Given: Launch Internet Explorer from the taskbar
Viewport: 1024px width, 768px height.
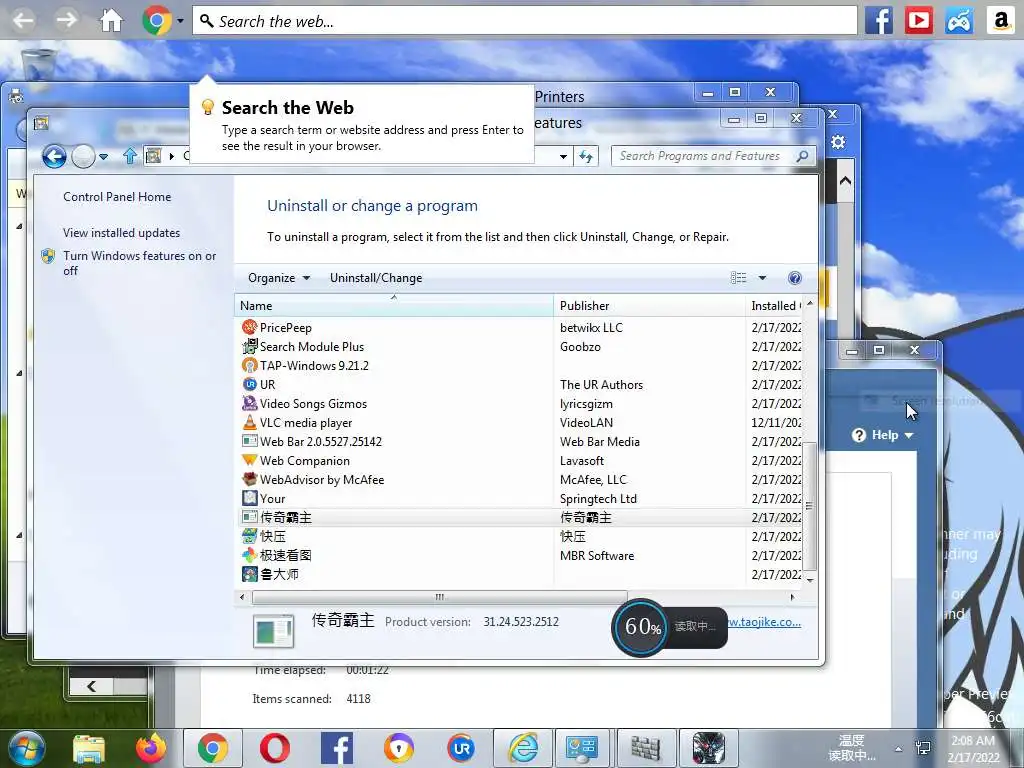Looking at the screenshot, I should 524,748.
